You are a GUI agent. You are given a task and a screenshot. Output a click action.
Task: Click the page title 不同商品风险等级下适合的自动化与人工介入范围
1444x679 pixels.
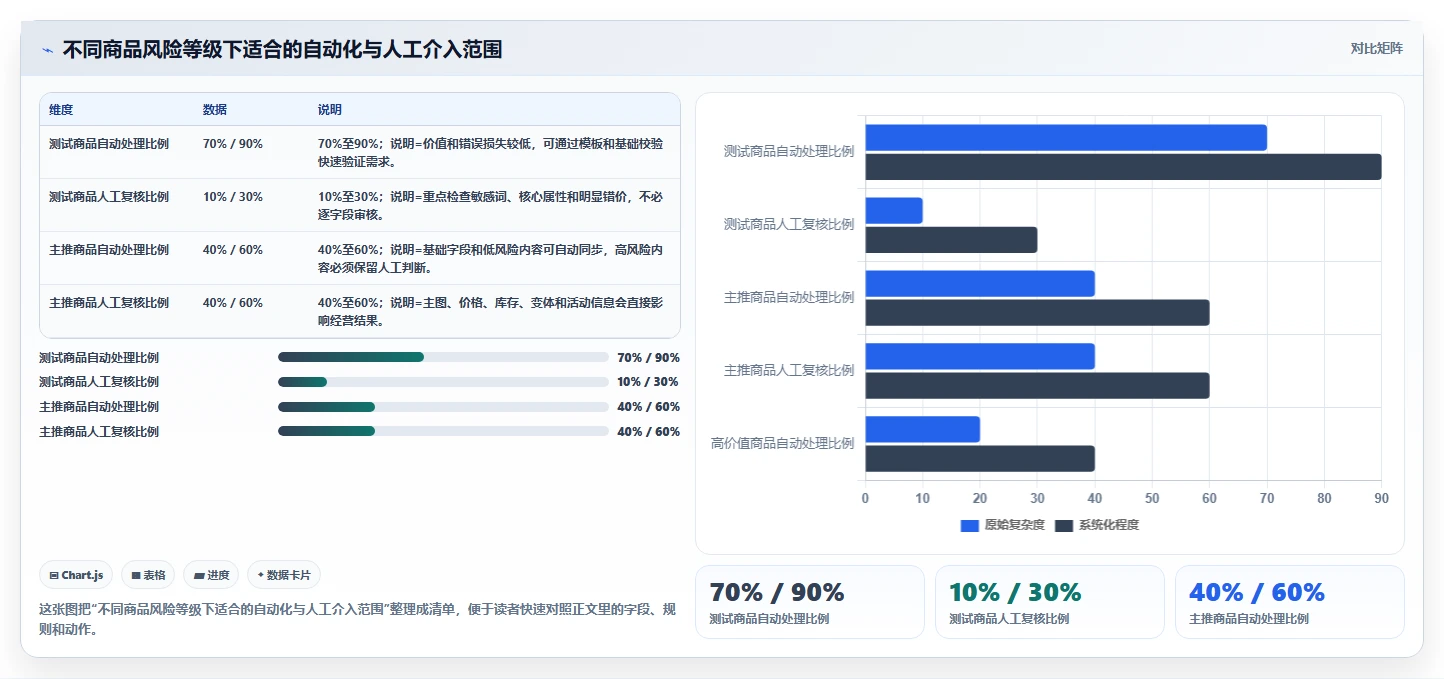click(282, 49)
